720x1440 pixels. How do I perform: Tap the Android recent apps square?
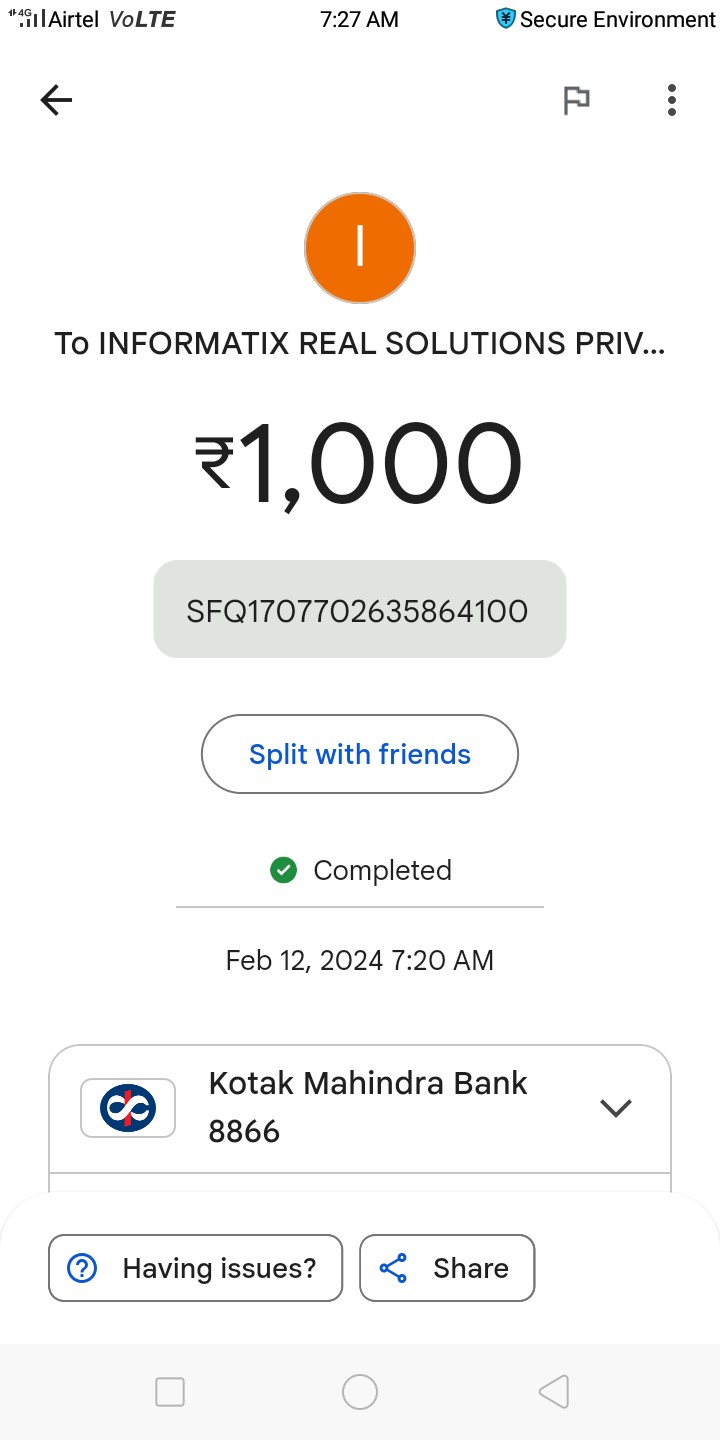(x=170, y=1392)
